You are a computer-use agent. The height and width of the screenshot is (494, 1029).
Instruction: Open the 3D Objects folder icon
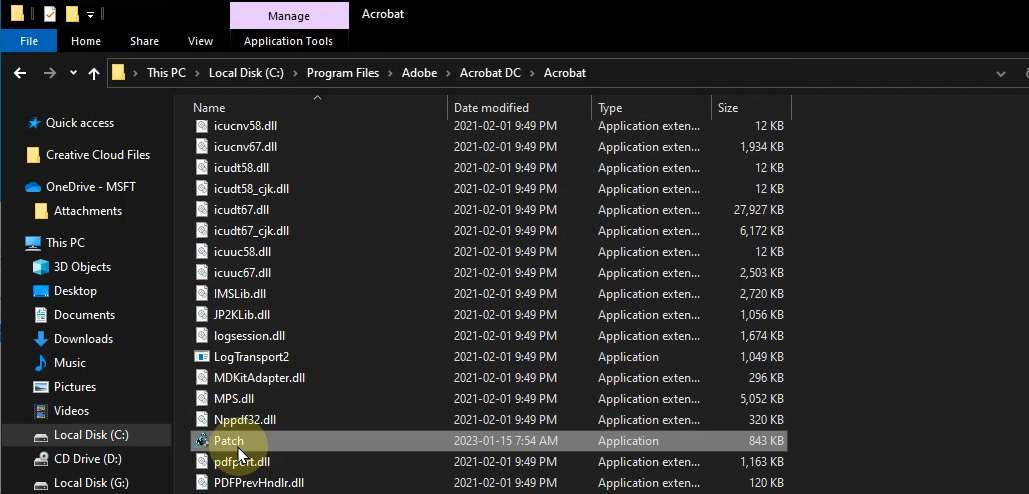pyautogui.click(x=41, y=267)
